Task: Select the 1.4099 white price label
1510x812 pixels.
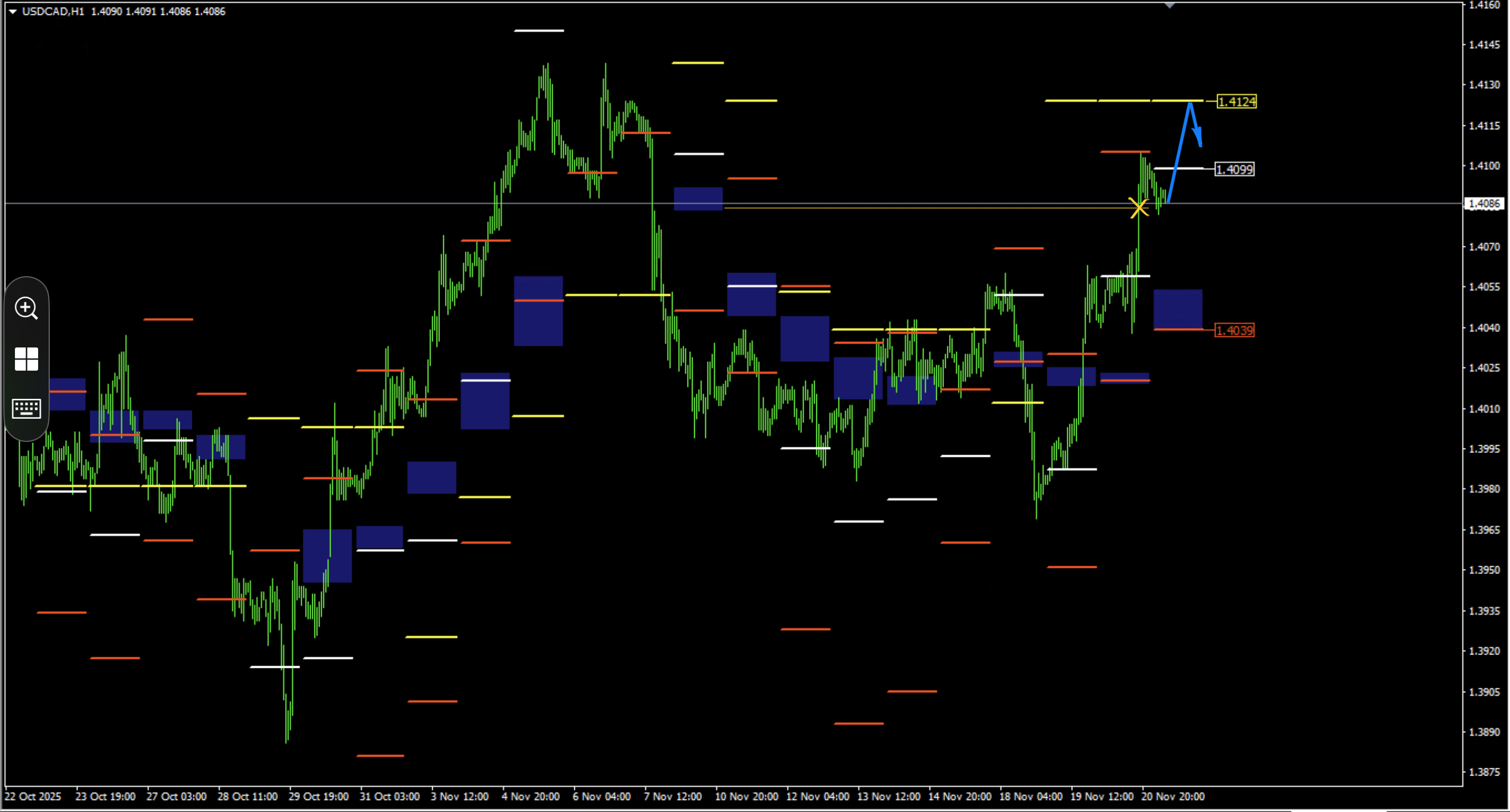Action: 1235,170
